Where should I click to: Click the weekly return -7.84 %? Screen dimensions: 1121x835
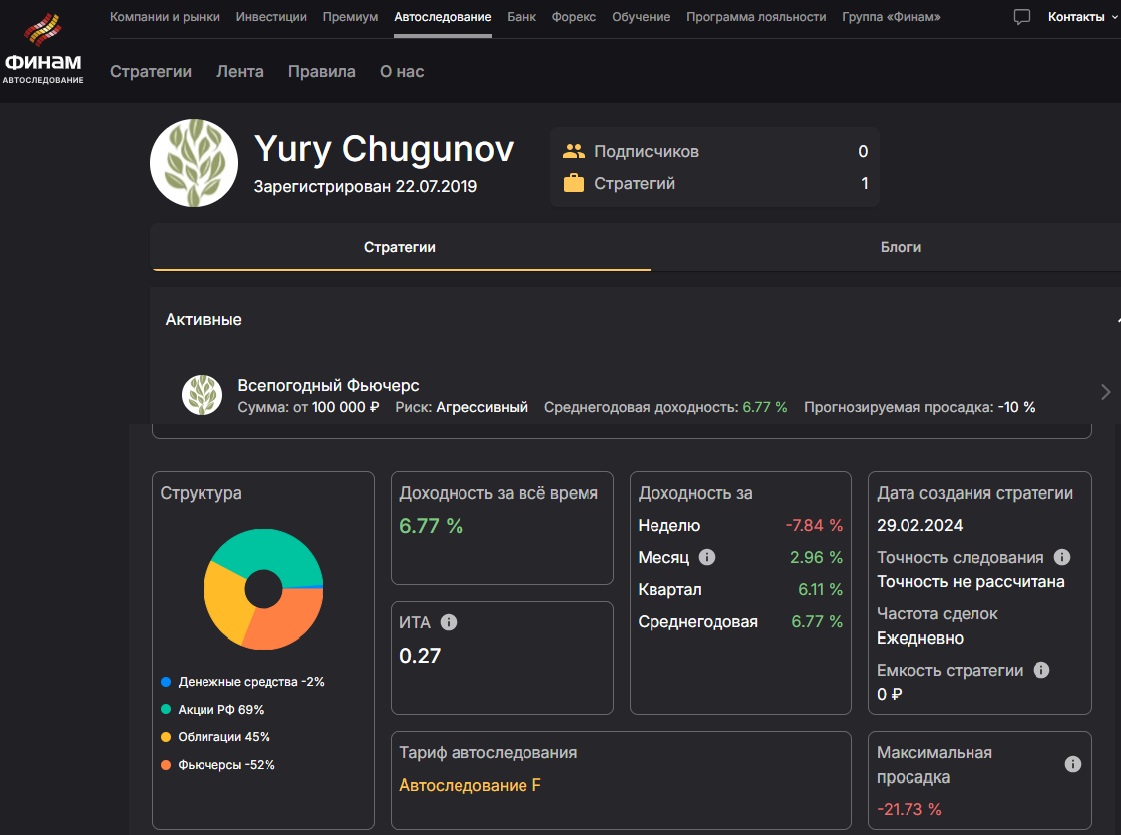(814, 525)
